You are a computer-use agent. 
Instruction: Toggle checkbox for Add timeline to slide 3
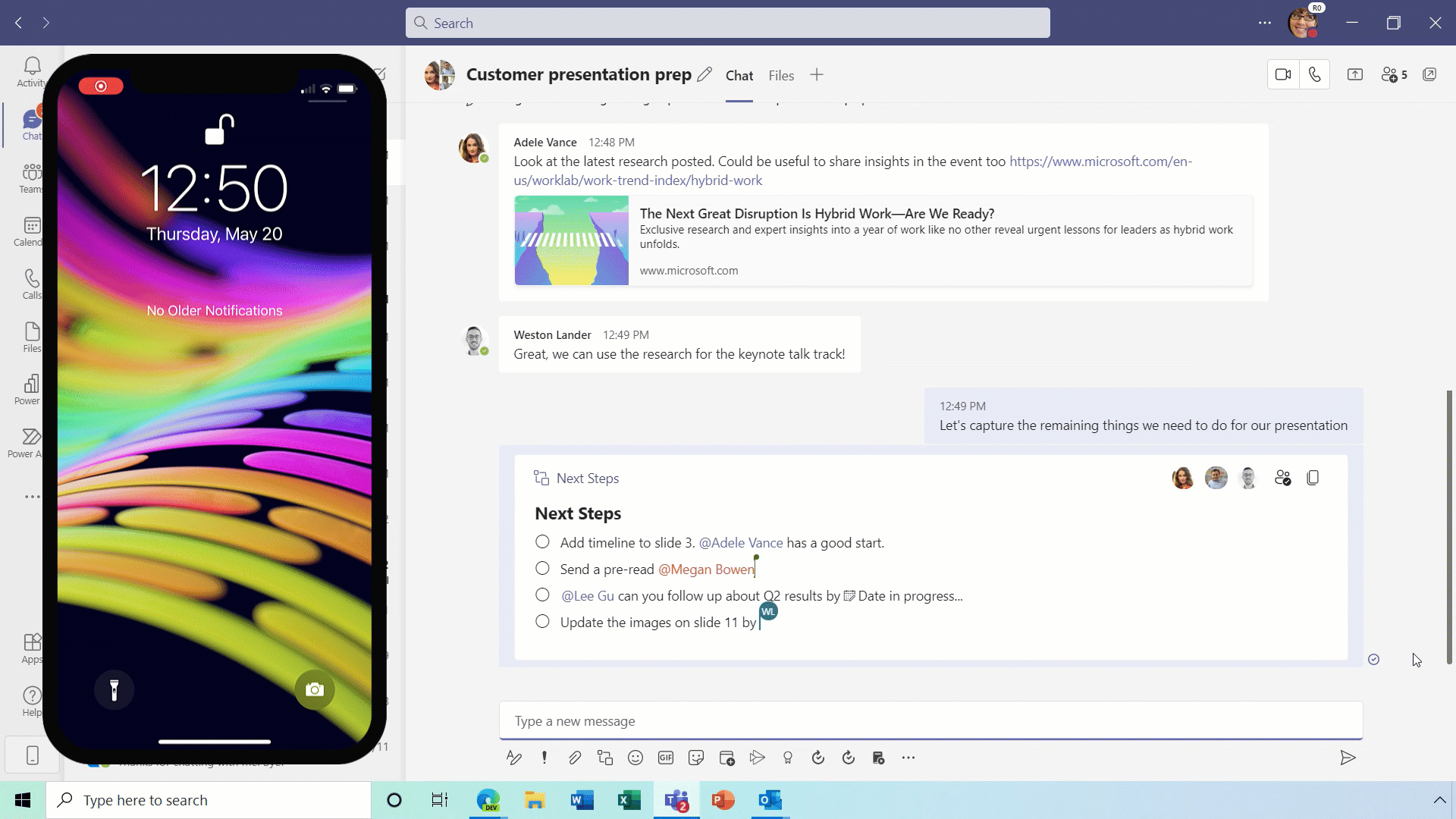click(542, 541)
